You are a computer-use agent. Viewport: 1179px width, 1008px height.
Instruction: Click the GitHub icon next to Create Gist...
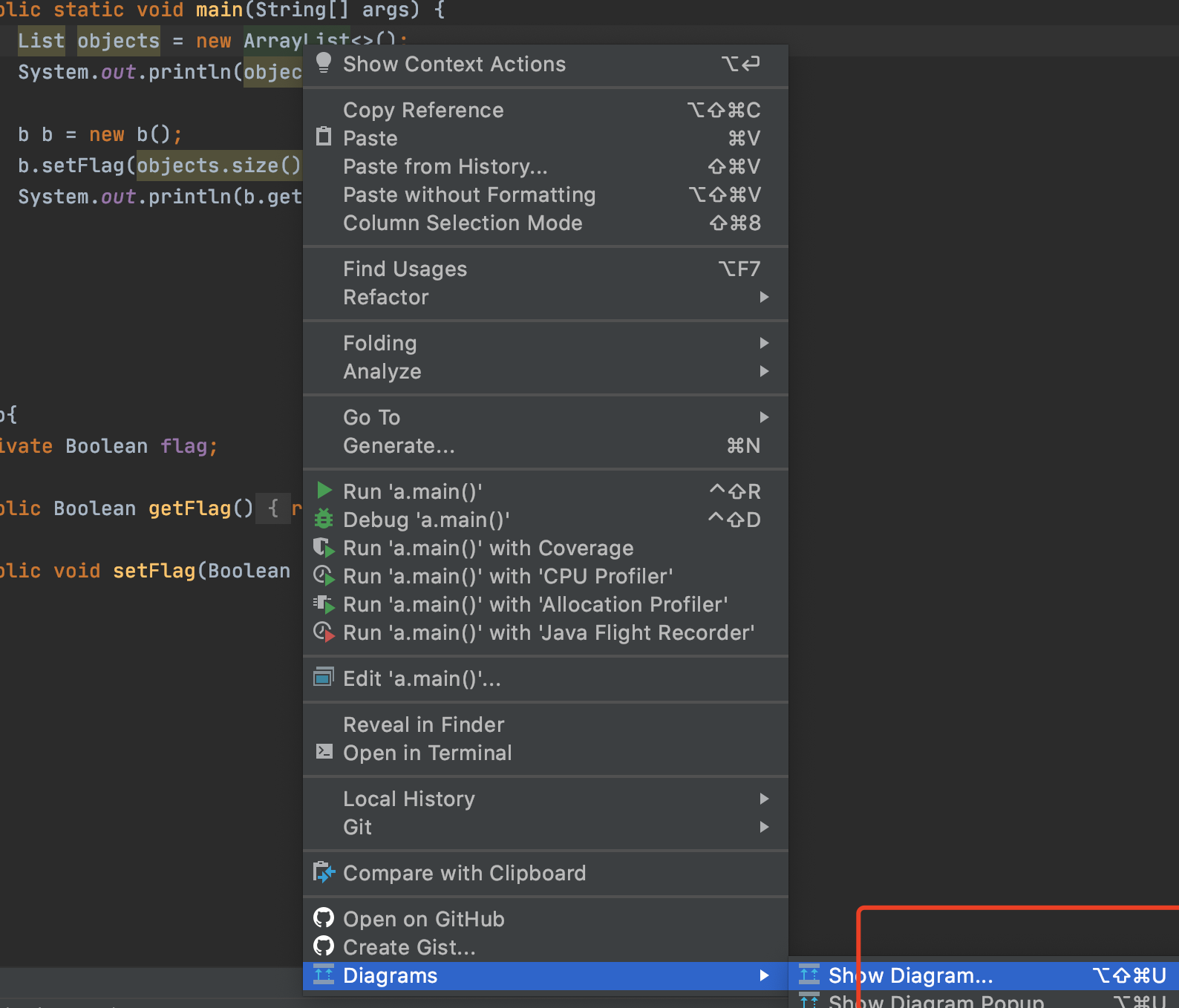pos(324,946)
